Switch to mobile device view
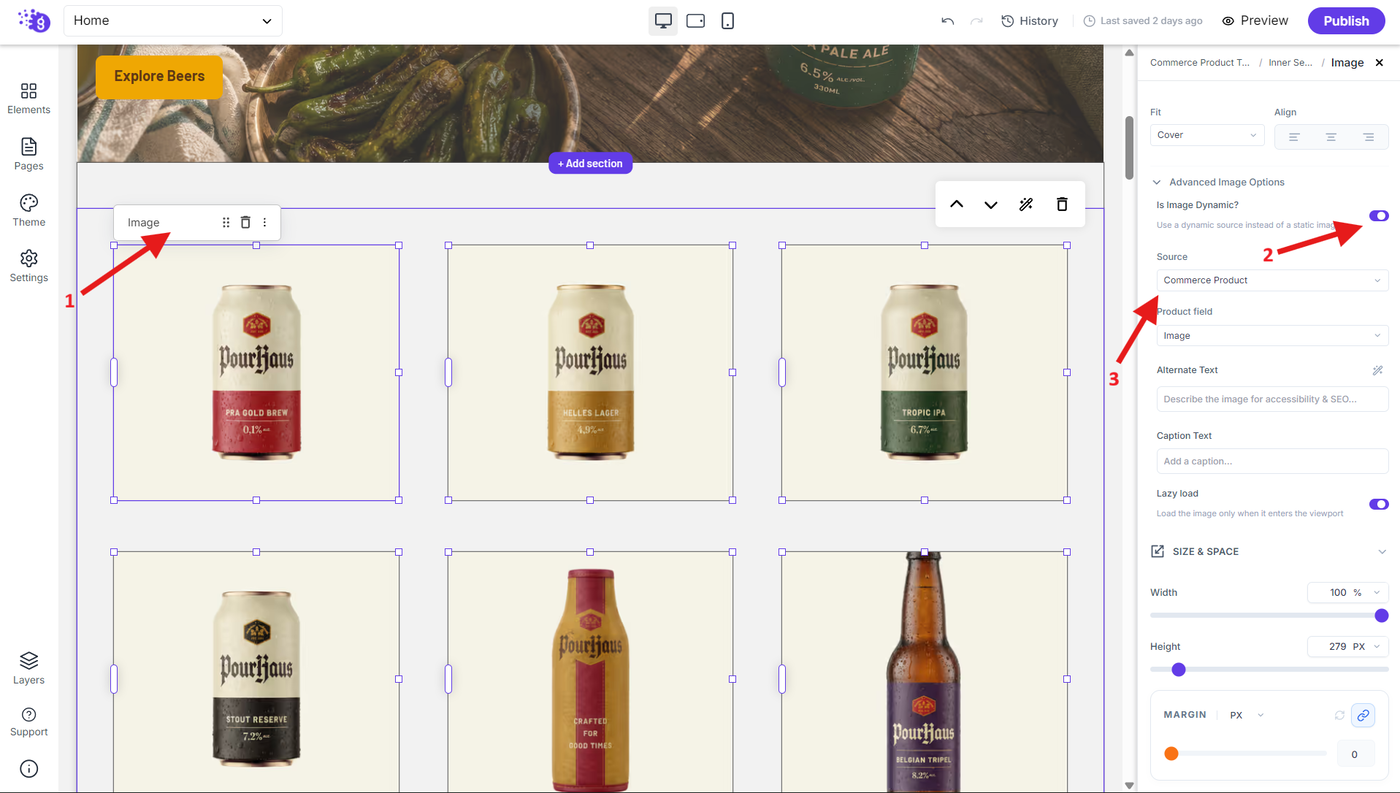Image resolution: width=1400 pixels, height=793 pixels. coord(728,21)
